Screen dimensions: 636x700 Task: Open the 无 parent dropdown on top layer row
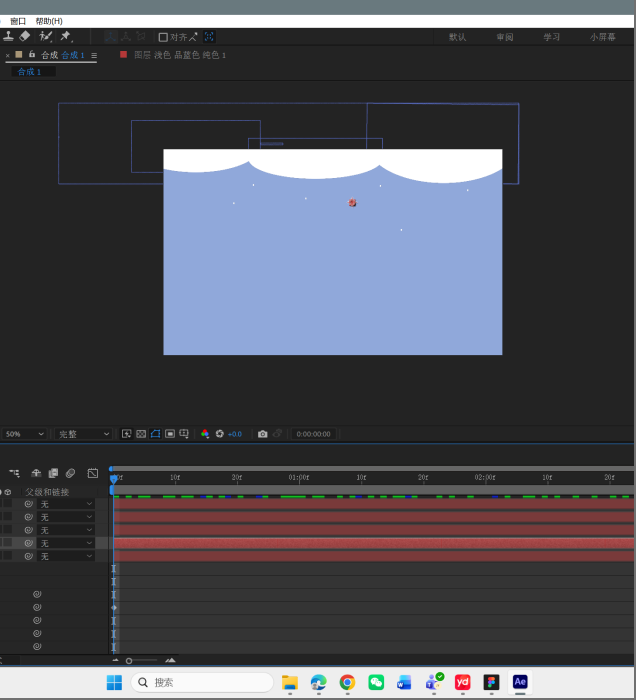66,504
